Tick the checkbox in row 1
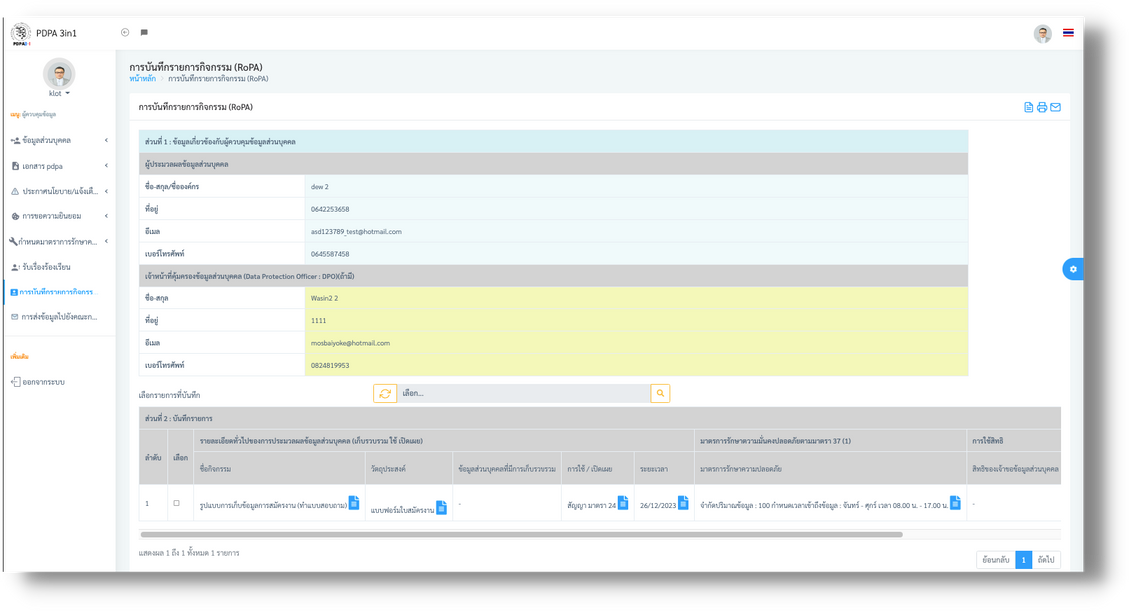This screenshot has width=1129, height=611. 176,503
